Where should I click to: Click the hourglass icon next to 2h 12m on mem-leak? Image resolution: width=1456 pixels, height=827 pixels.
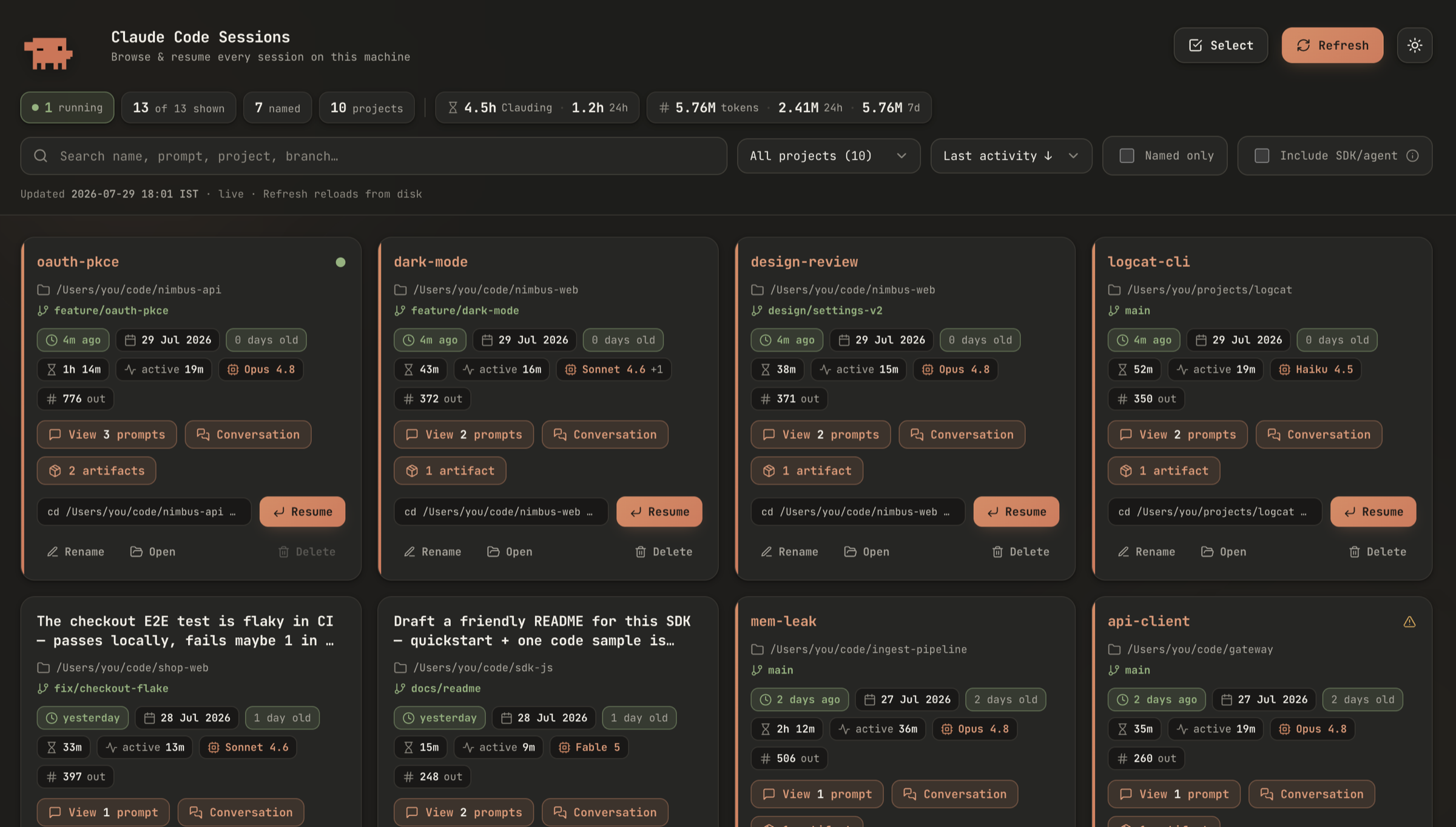coord(766,729)
